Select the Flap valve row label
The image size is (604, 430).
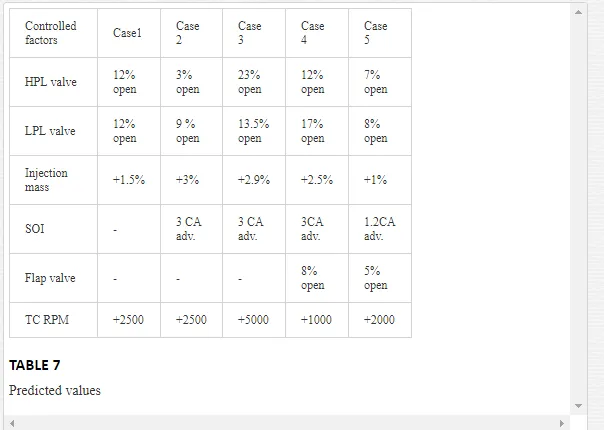click(54, 278)
